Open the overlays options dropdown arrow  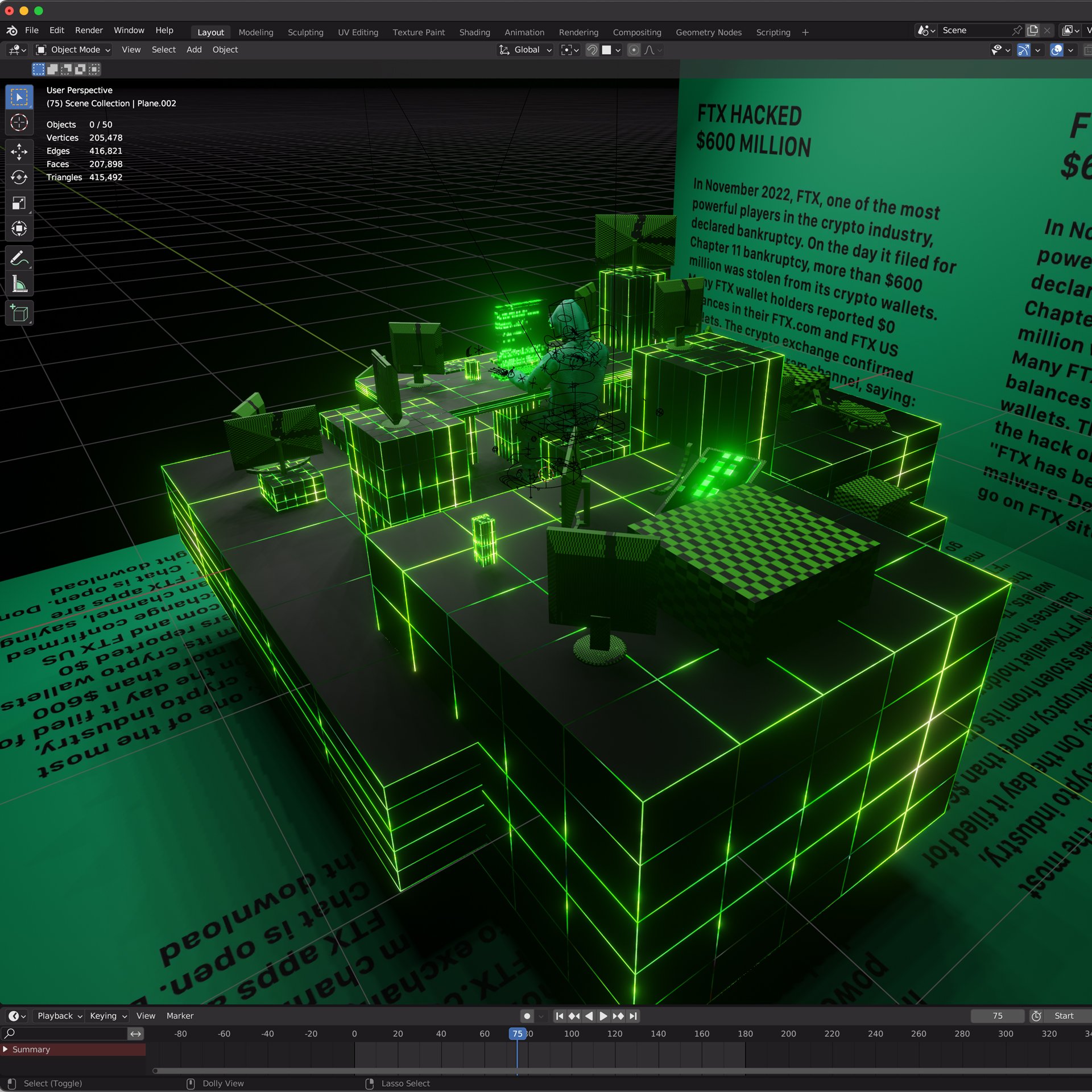pyautogui.click(x=1071, y=50)
